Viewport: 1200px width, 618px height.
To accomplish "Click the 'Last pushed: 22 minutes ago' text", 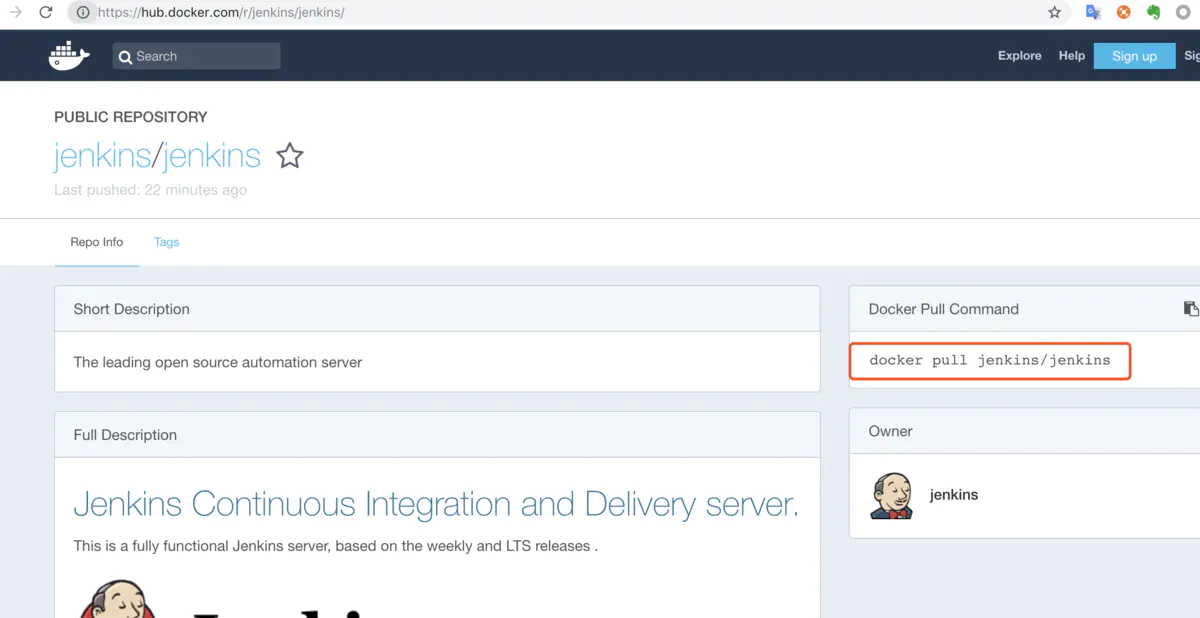I will [x=150, y=190].
